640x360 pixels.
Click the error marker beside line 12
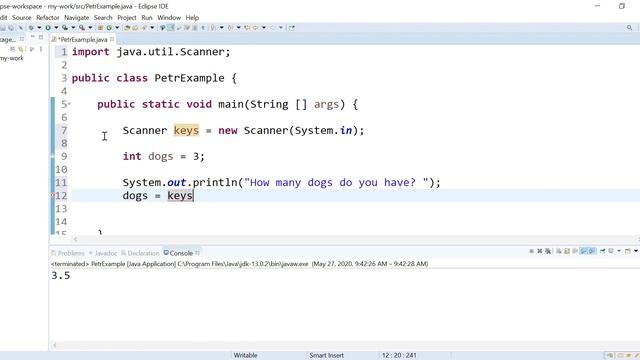[x=52, y=196]
